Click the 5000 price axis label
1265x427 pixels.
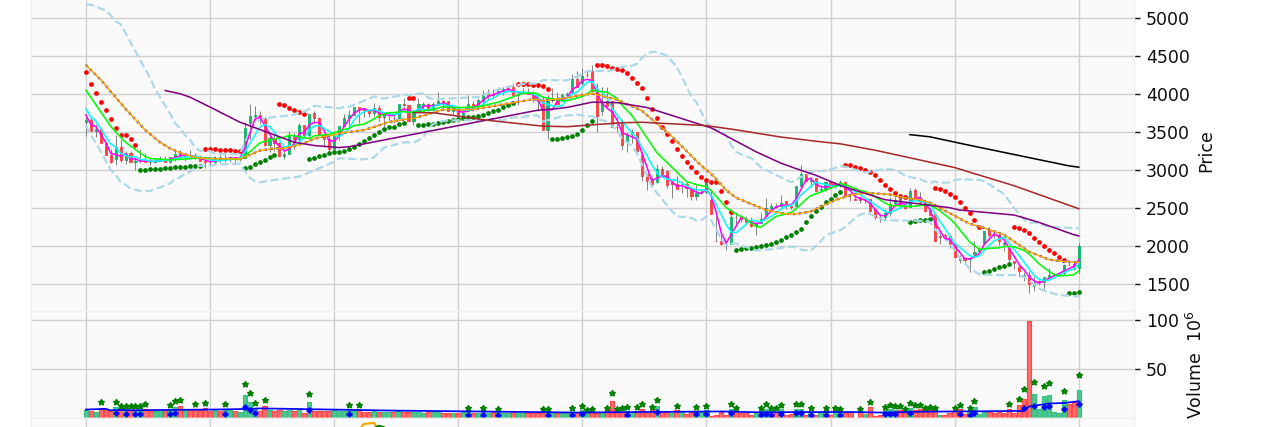tap(1167, 19)
